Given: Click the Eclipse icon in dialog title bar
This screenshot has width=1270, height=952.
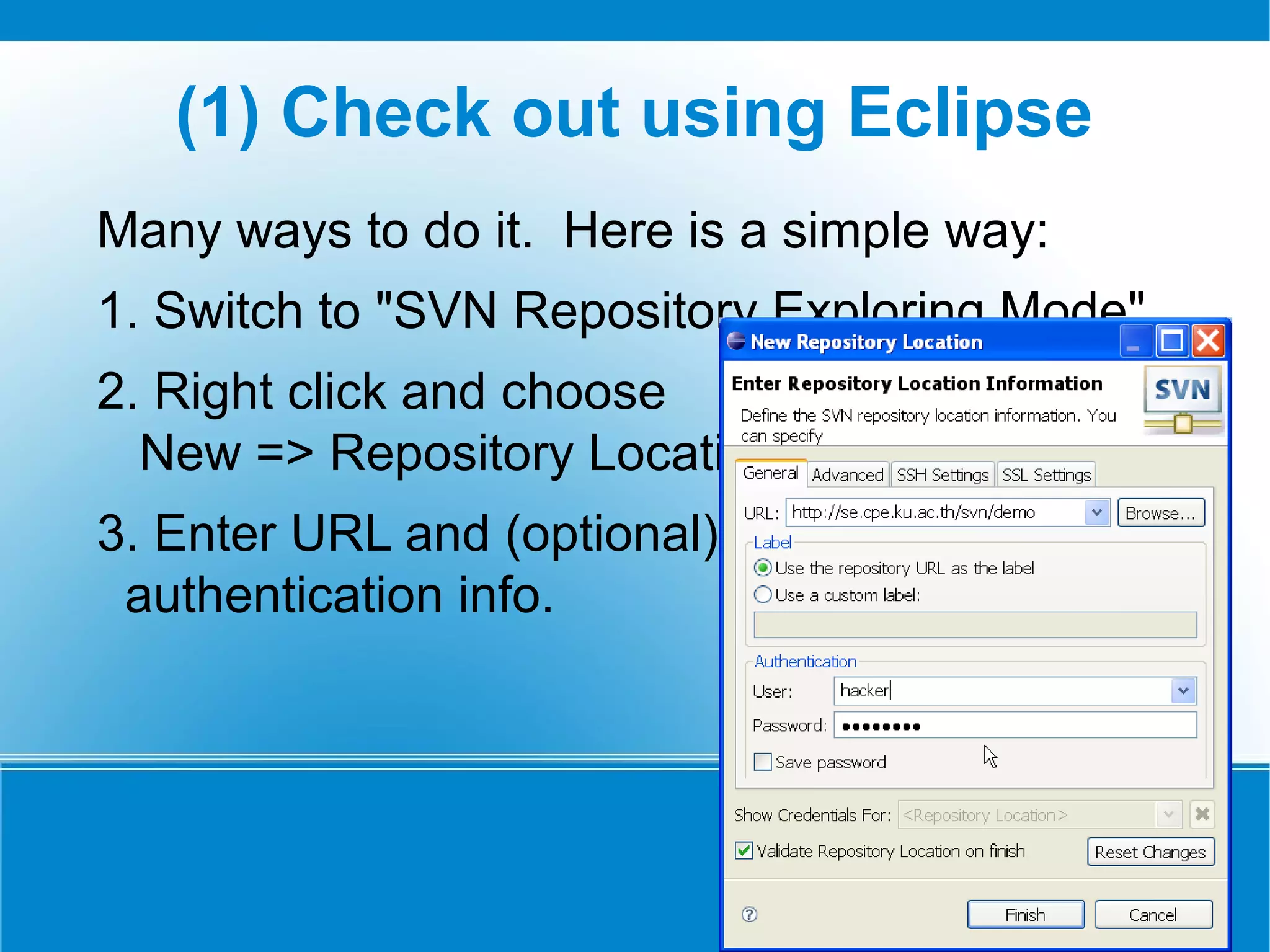Looking at the screenshot, I should [736, 341].
